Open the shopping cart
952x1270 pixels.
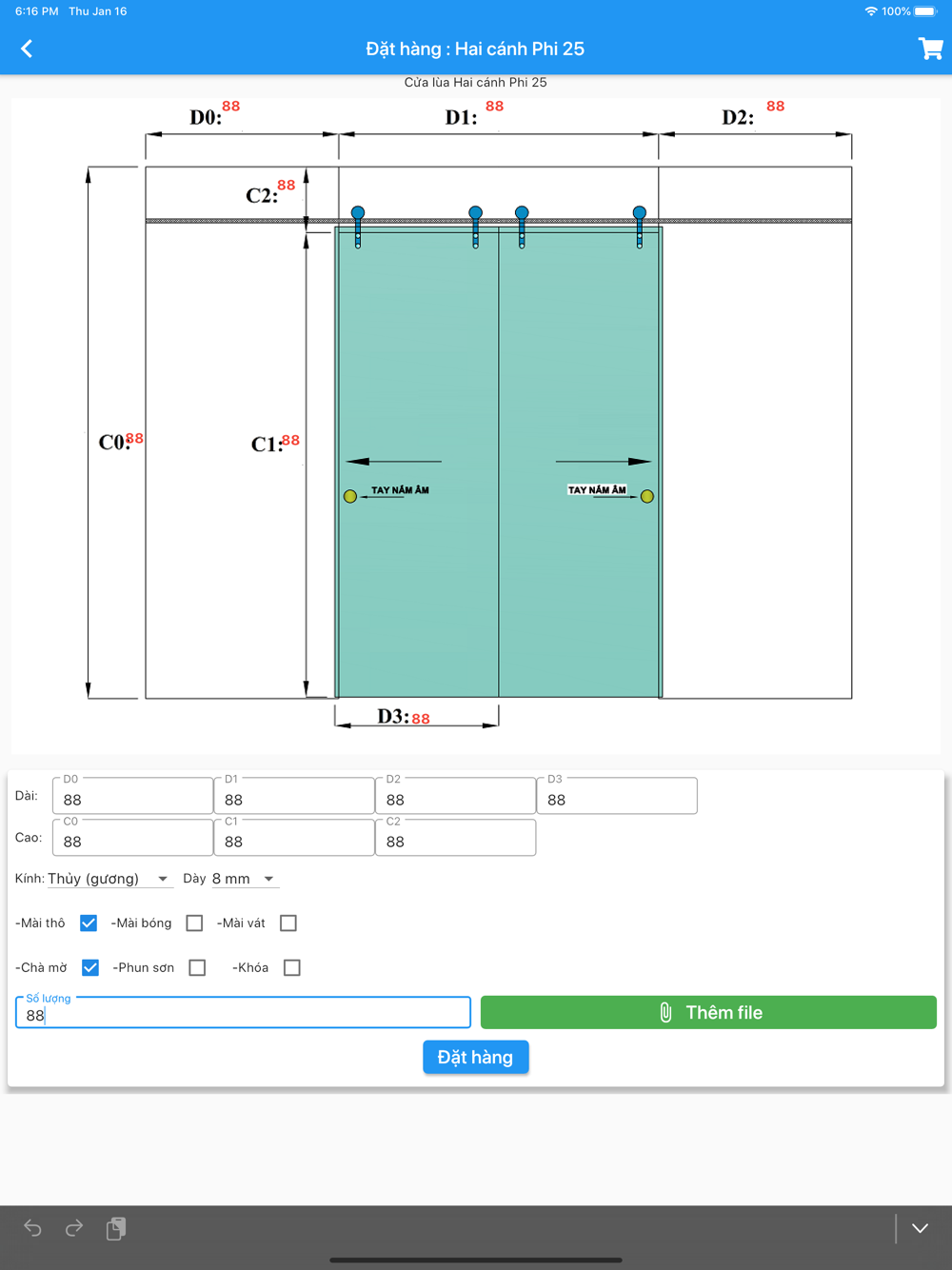pyautogui.click(x=930, y=49)
